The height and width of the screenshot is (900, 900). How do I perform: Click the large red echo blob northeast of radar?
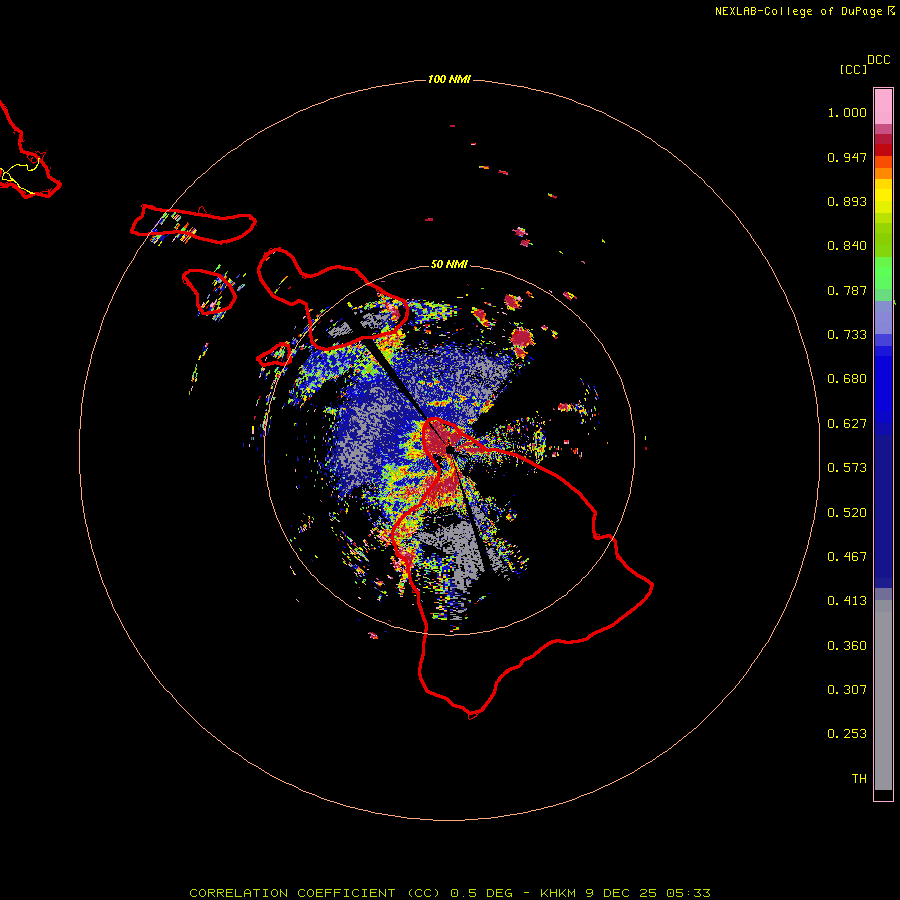pos(522,338)
